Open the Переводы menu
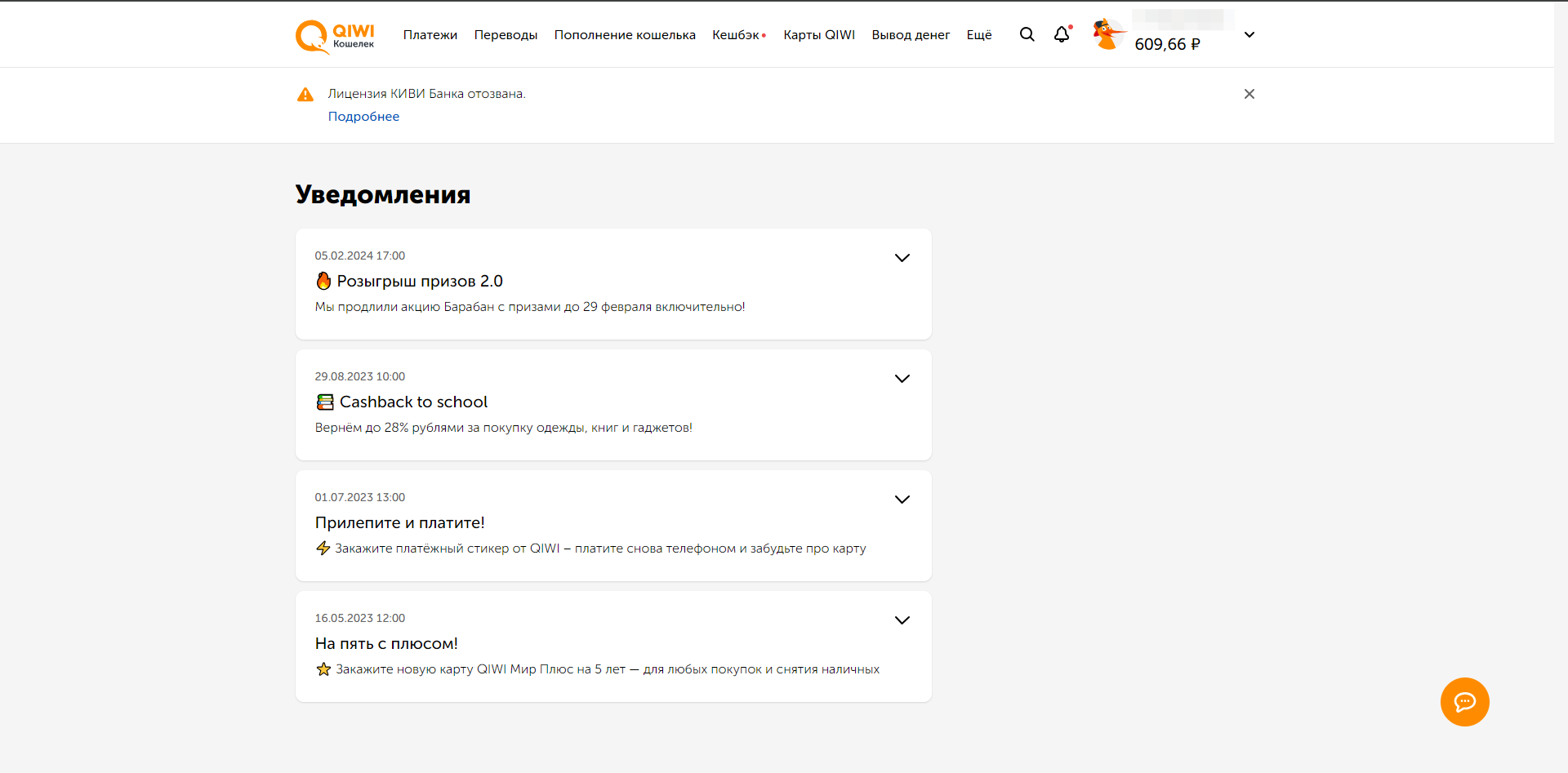The image size is (1568, 773). coord(506,35)
